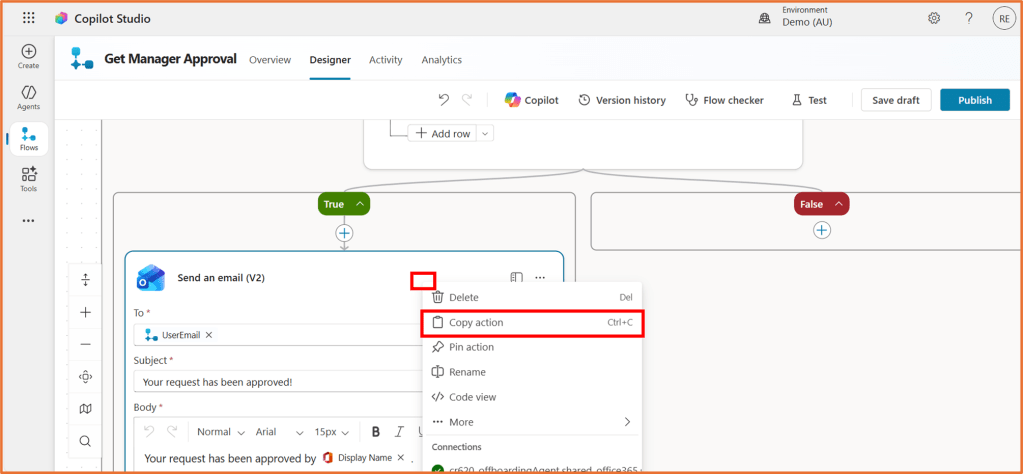Open Version history
The height and width of the screenshot is (474, 1023).
622,100
